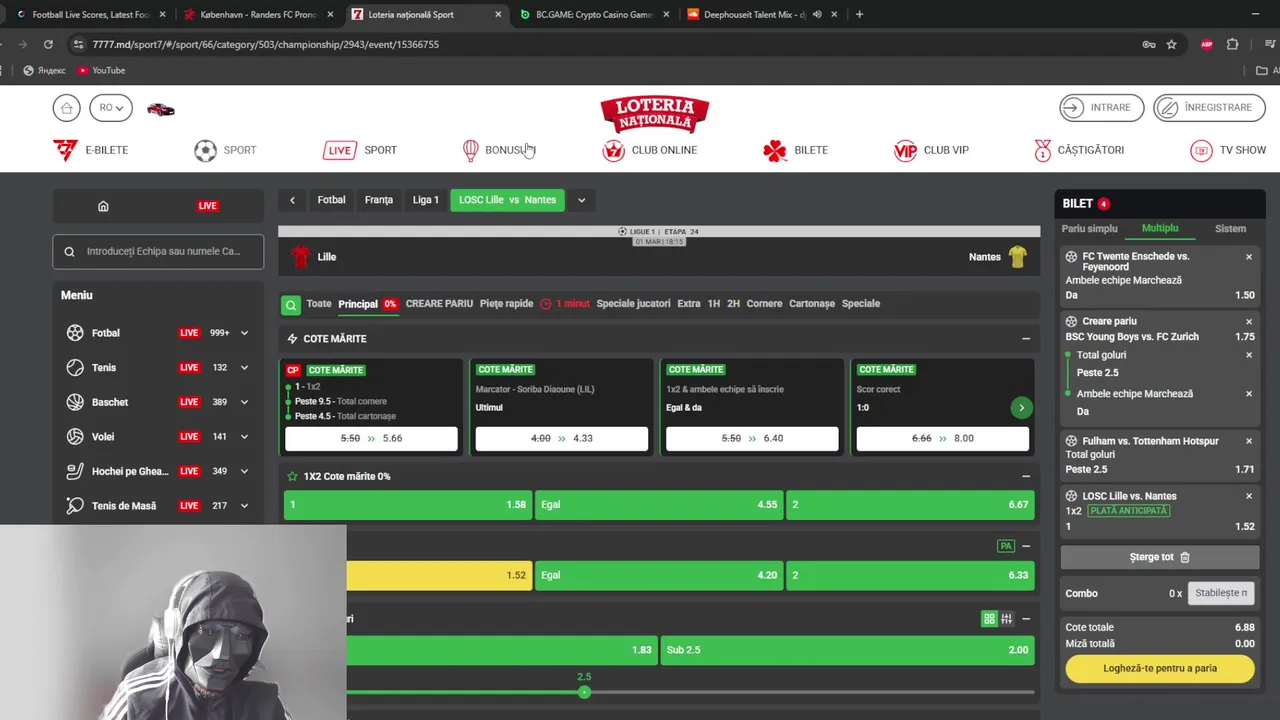Remove Creare pariu Young Boys bet
The height and width of the screenshot is (720, 1280).
pyautogui.click(x=1249, y=322)
